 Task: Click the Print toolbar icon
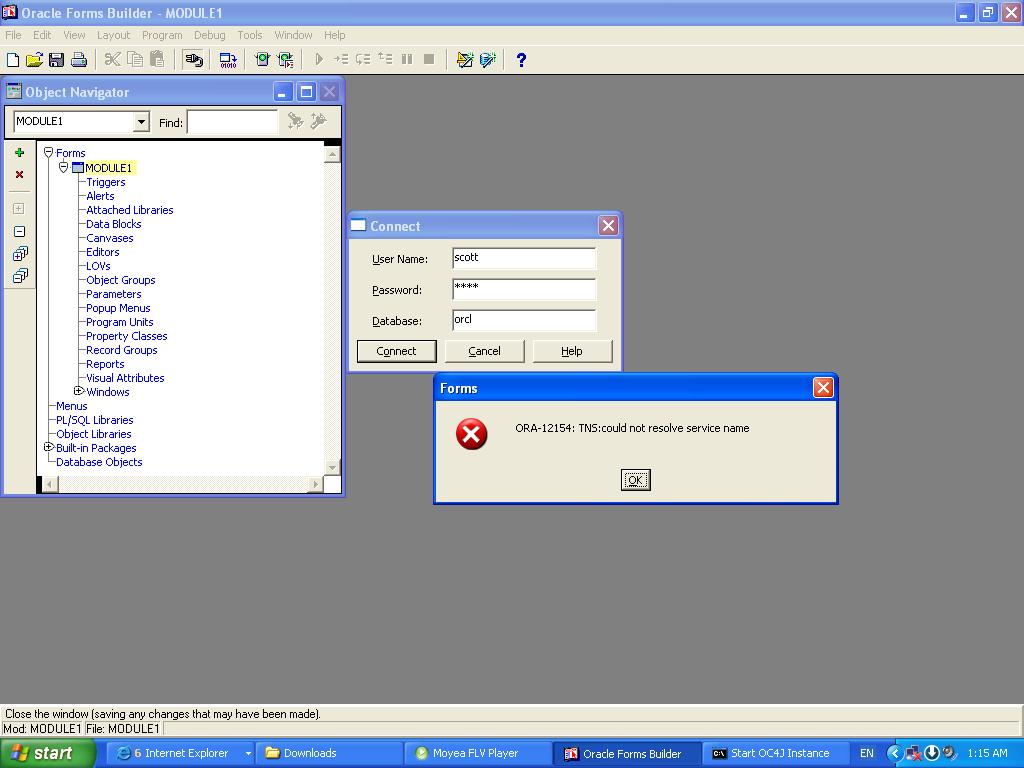pos(79,60)
